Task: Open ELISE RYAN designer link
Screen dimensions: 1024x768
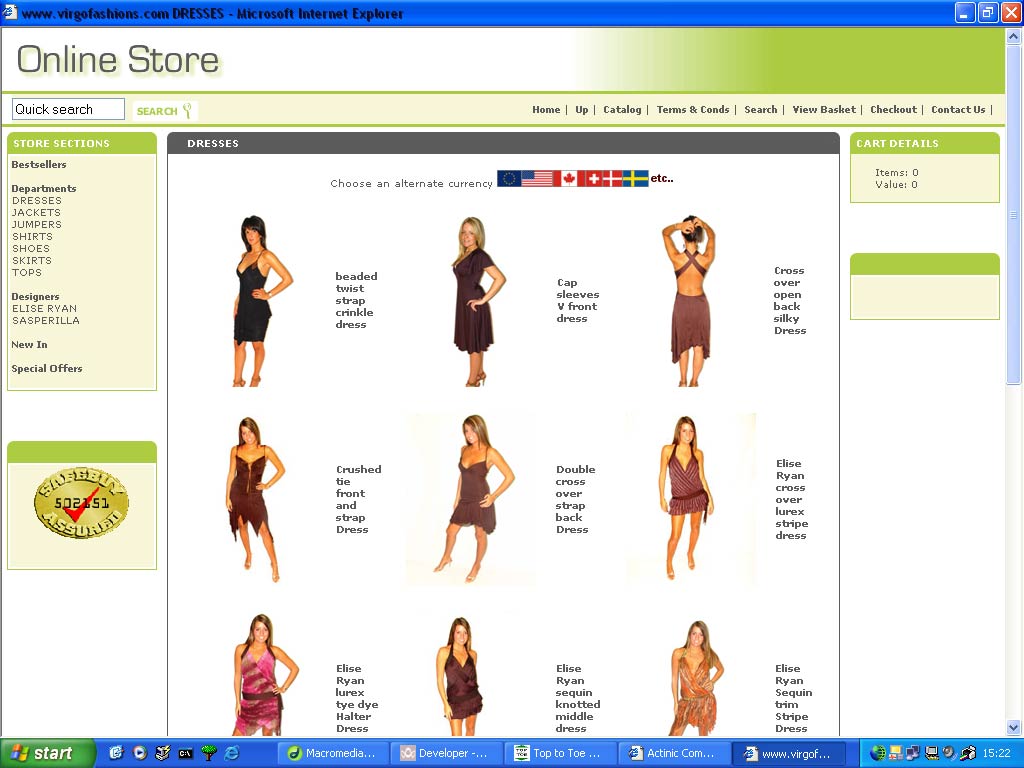Action: [44, 309]
